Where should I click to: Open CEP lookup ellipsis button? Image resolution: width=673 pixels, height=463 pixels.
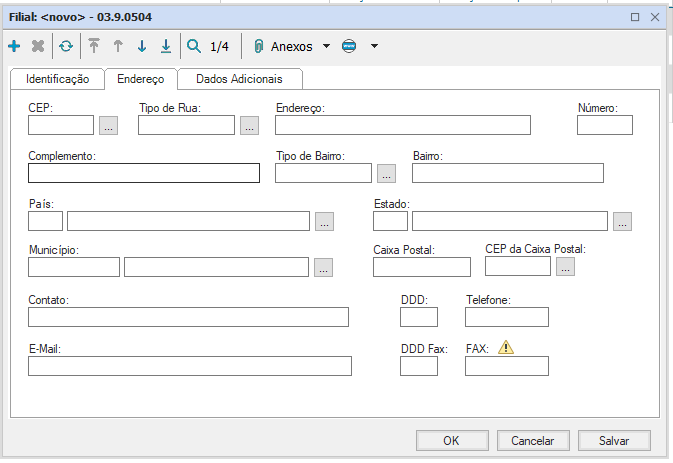[x=109, y=125]
